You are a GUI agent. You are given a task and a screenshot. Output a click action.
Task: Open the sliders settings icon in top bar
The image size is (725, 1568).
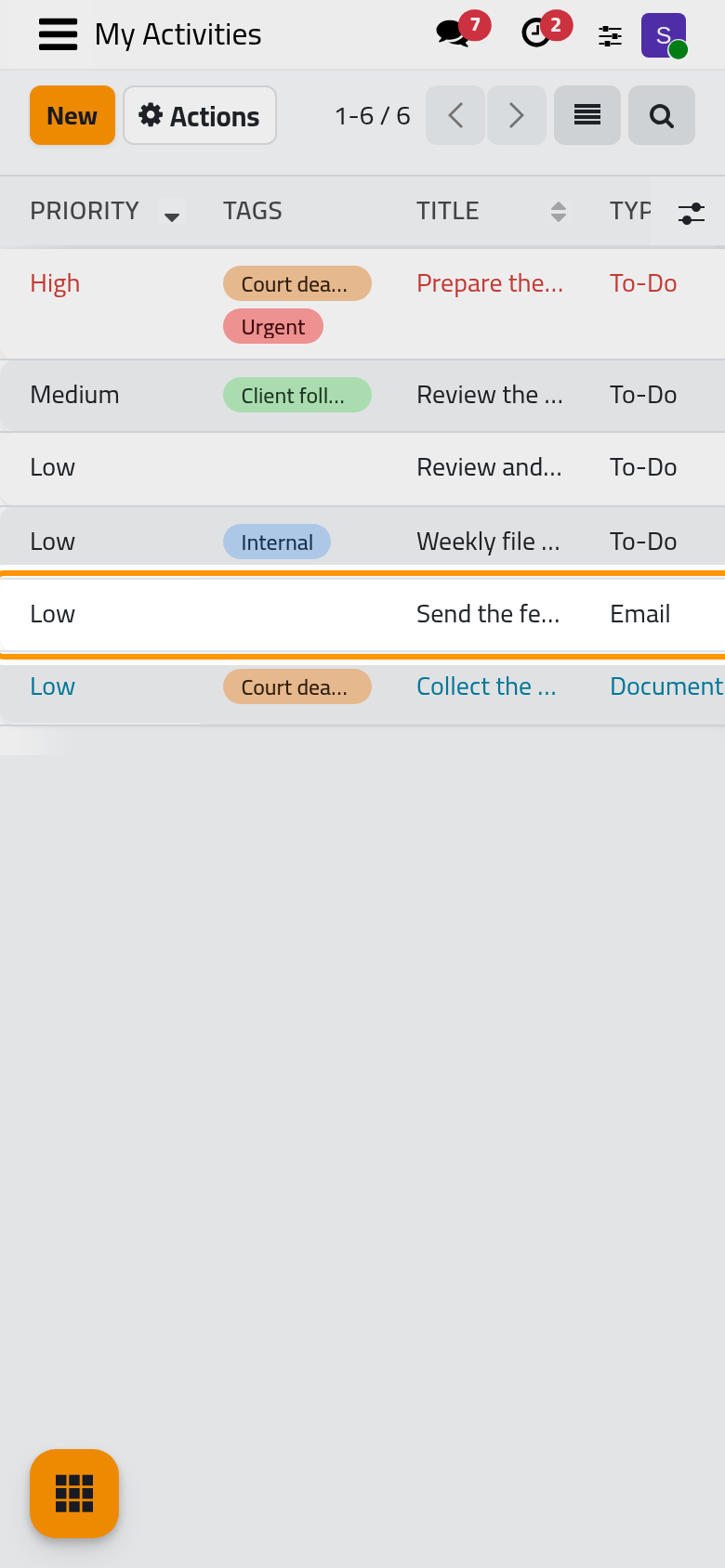[x=610, y=35]
